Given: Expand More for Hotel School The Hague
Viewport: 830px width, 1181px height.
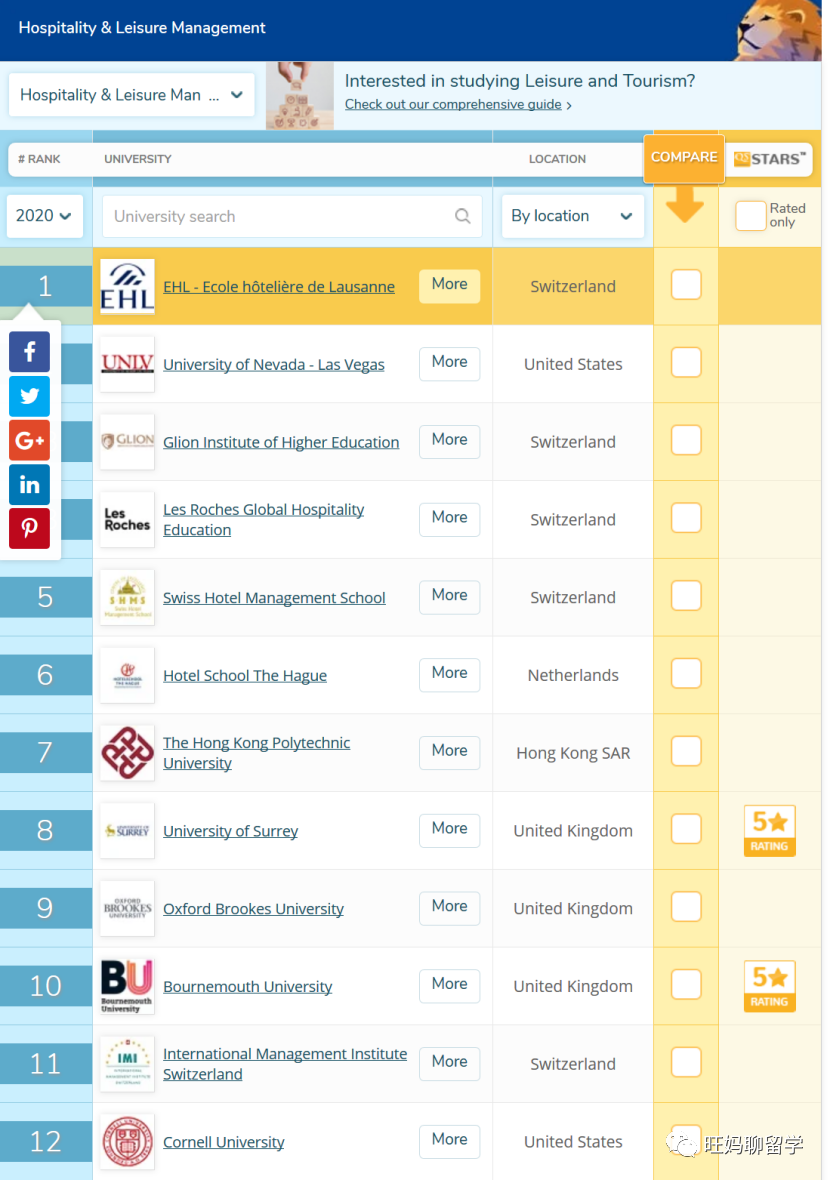Looking at the screenshot, I should 450,673.
